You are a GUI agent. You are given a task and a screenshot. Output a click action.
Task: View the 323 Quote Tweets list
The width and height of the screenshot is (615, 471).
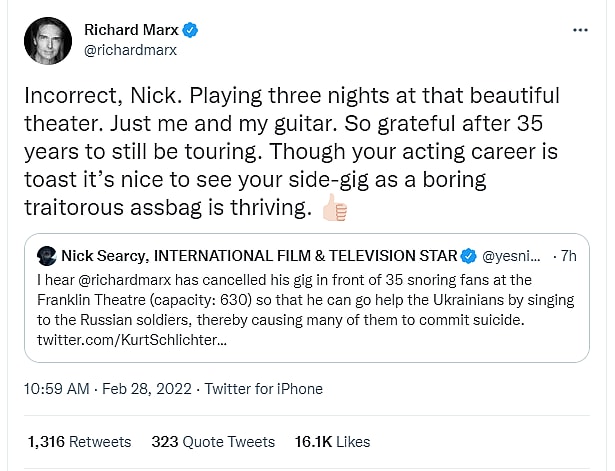pos(213,441)
